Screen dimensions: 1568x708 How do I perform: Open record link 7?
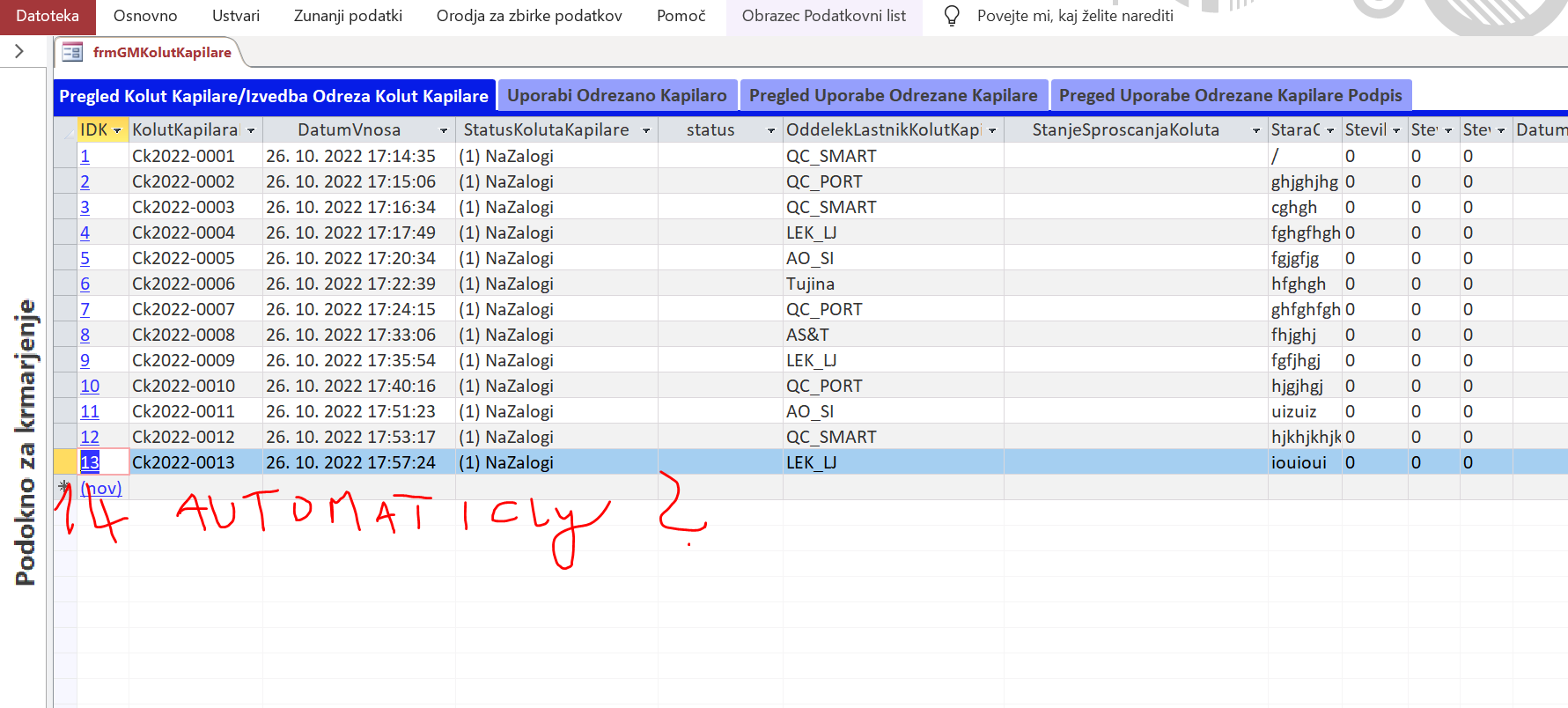[x=85, y=309]
